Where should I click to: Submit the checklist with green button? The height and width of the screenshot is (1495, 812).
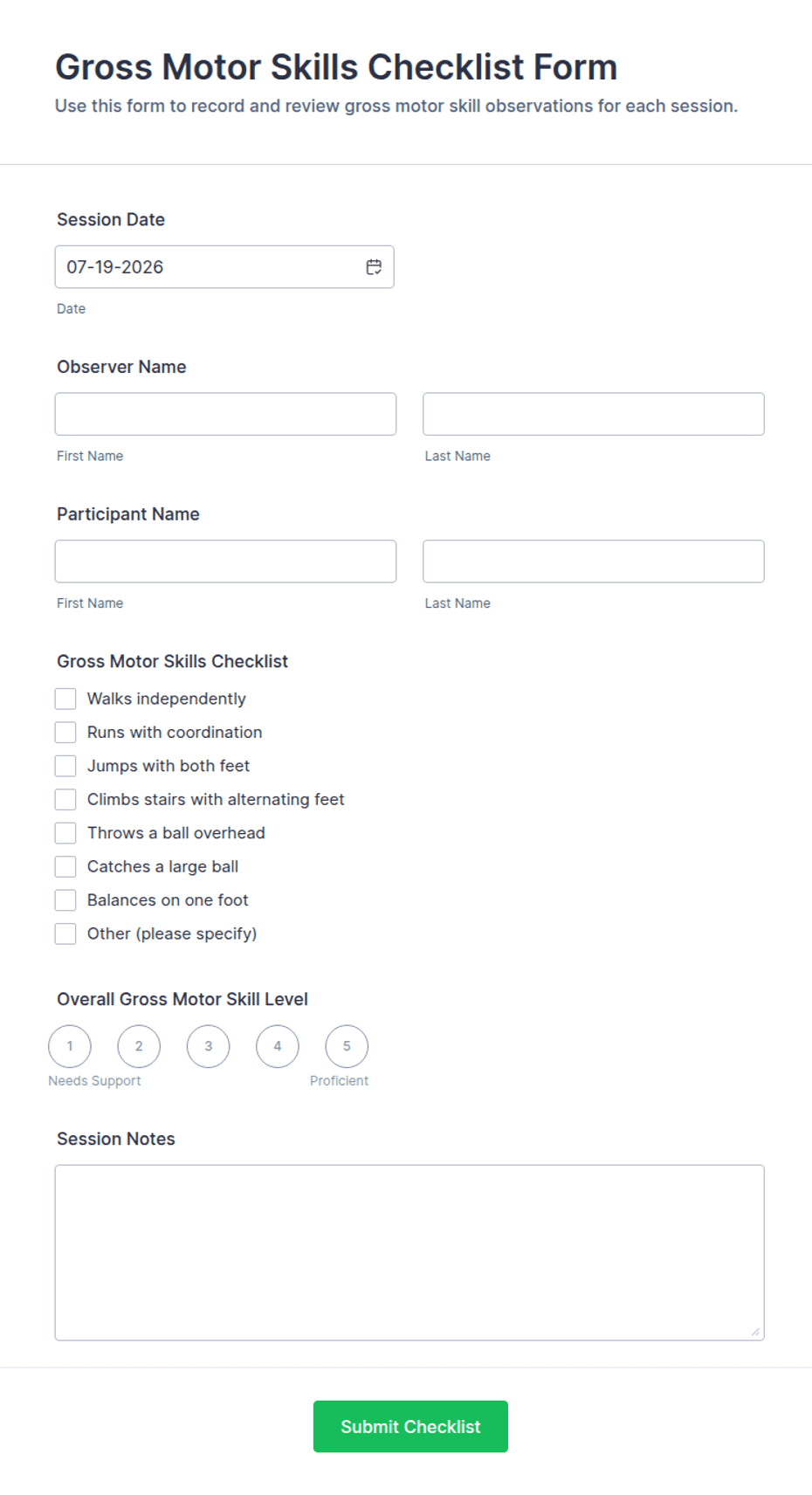coord(410,1427)
